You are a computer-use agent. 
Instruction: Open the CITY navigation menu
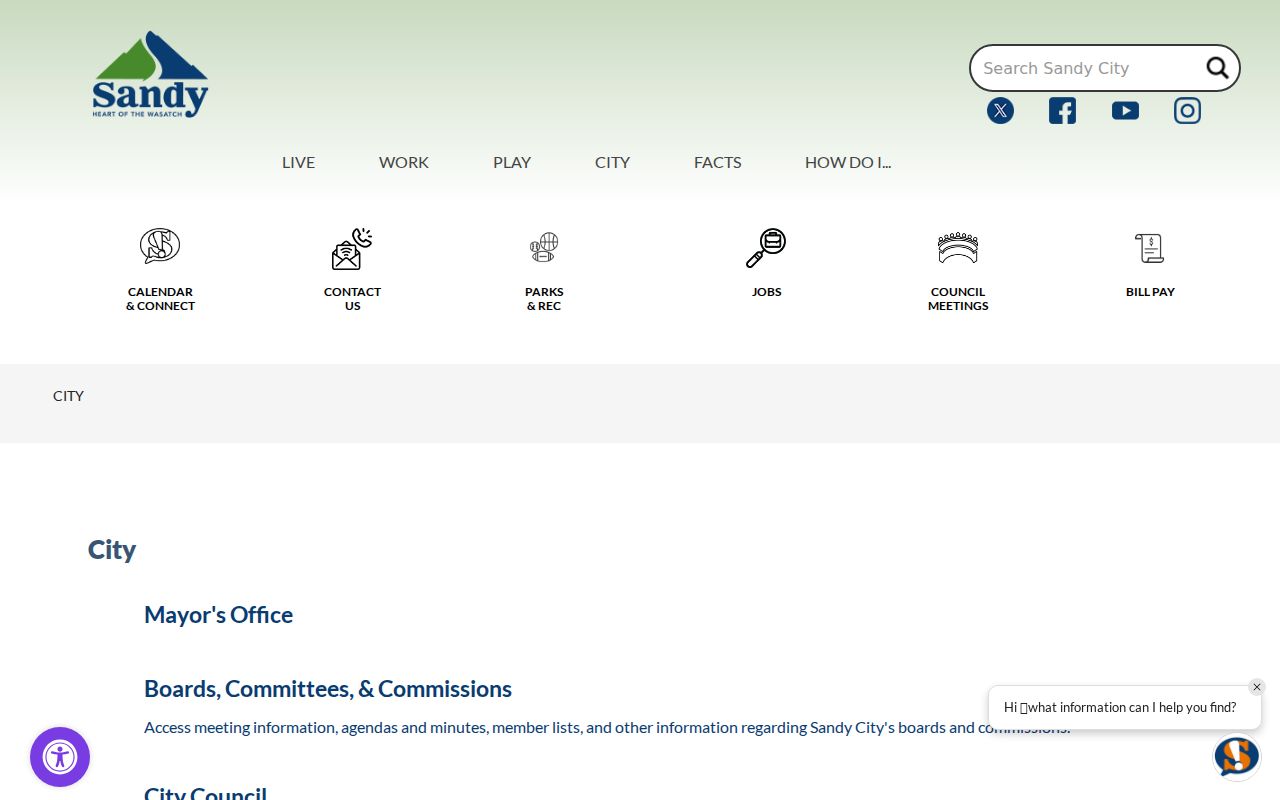pos(612,162)
